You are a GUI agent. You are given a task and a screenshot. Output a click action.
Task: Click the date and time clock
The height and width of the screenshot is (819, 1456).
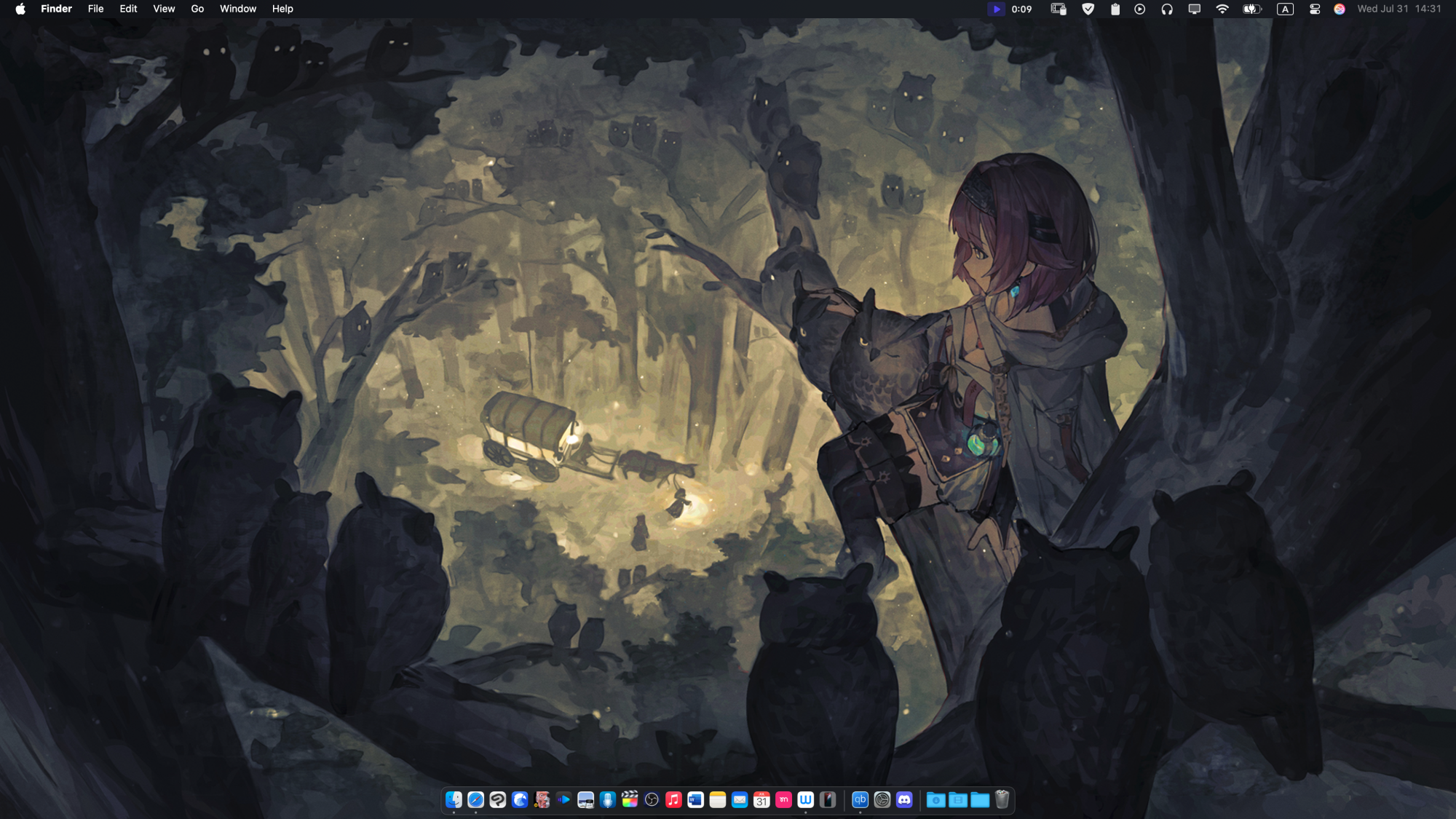[1398, 9]
